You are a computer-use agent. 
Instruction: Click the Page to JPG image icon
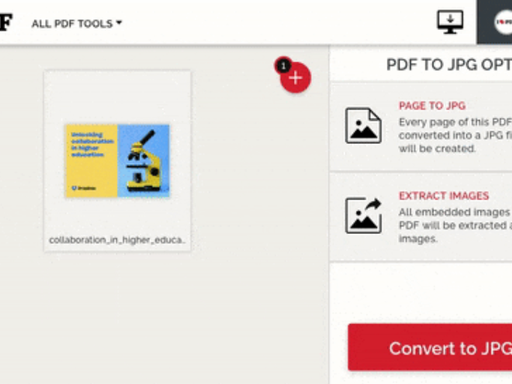pos(363,126)
